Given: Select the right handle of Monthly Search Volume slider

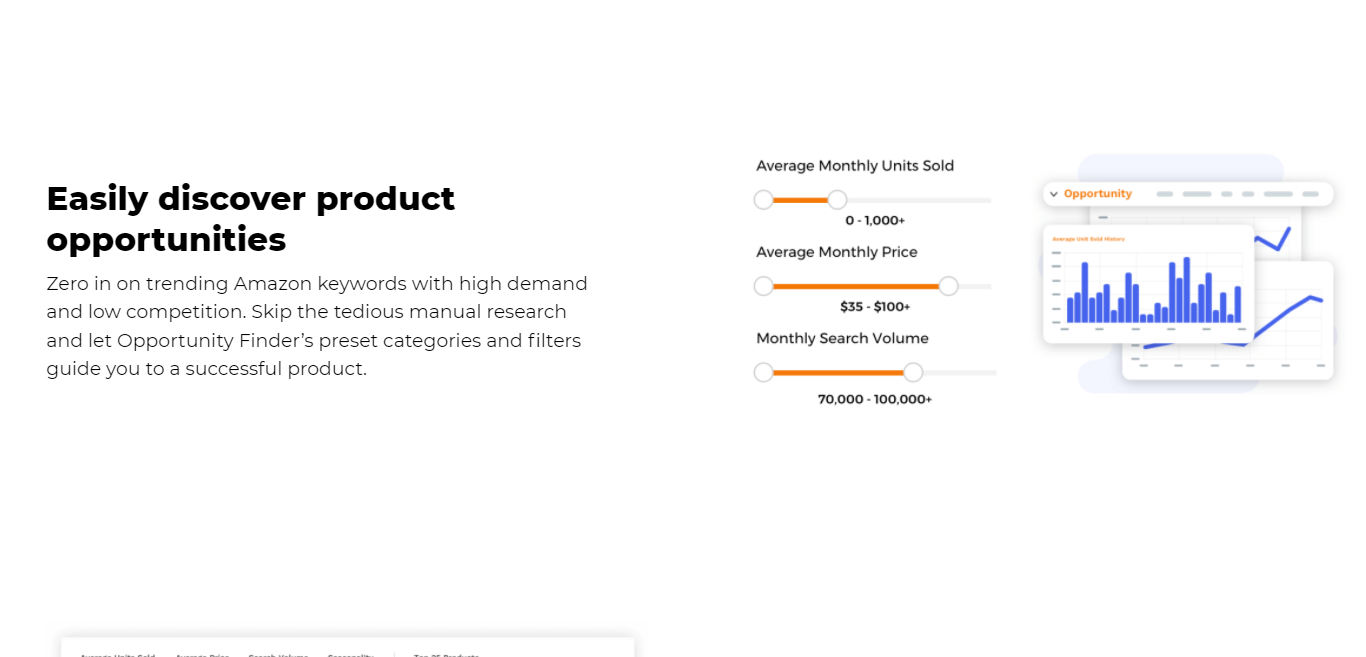Looking at the screenshot, I should click(912, 372).
